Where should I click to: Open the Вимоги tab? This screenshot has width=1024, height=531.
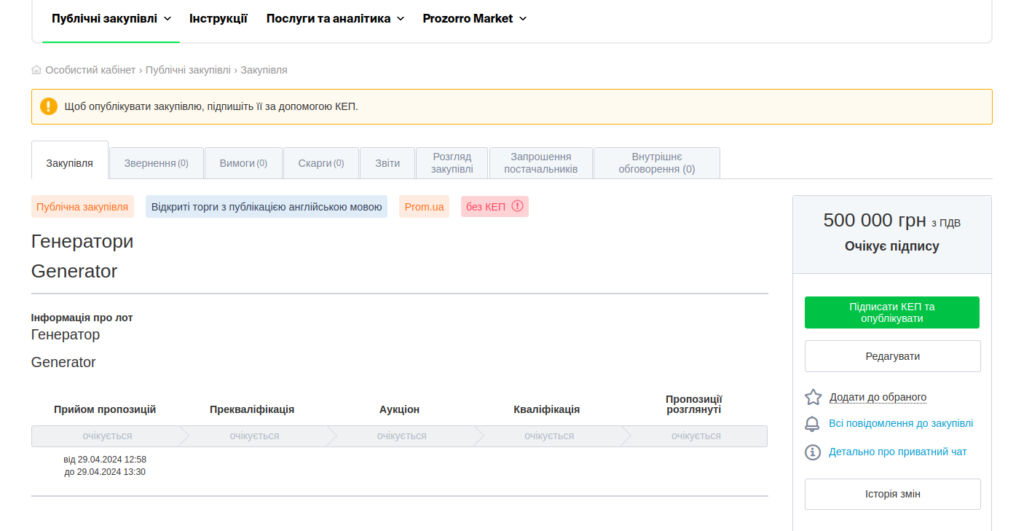pyautogui.click(x=243, y=163)
